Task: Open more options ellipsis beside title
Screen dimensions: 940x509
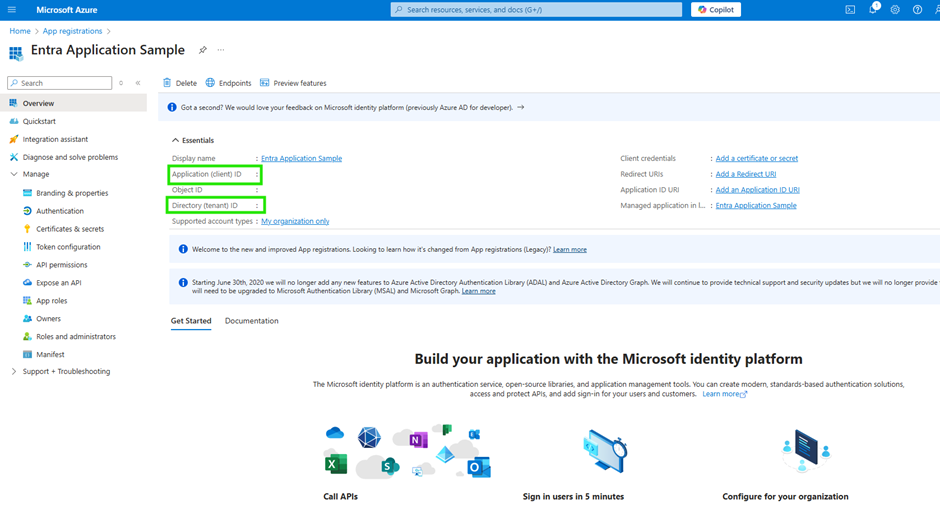Action: click(x=221, y=50)
